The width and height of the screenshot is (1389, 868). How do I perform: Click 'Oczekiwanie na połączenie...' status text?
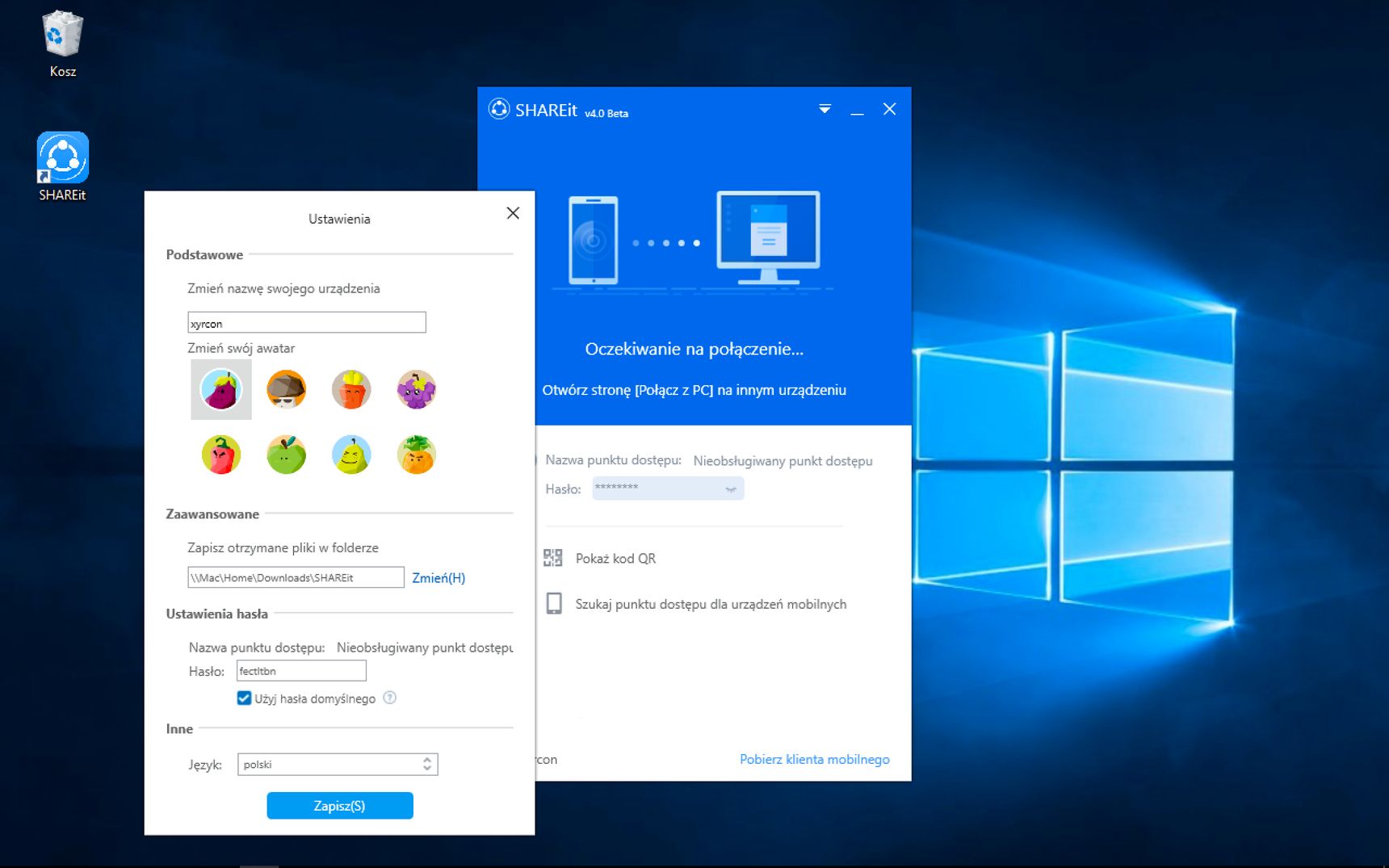[x=694, y=349]
